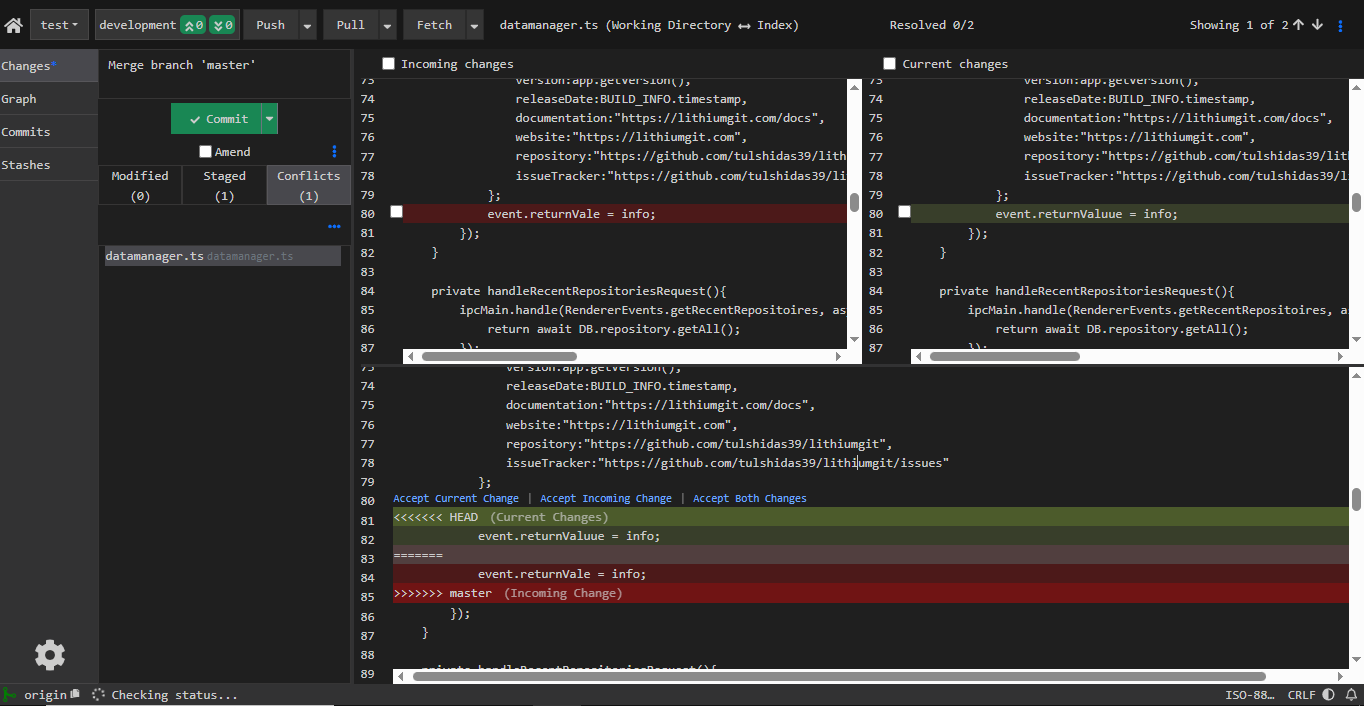The width and height of the screenshot is (1364, 706).
Task: Switch to the Changes sidebar tab
Action: point(49,66)
